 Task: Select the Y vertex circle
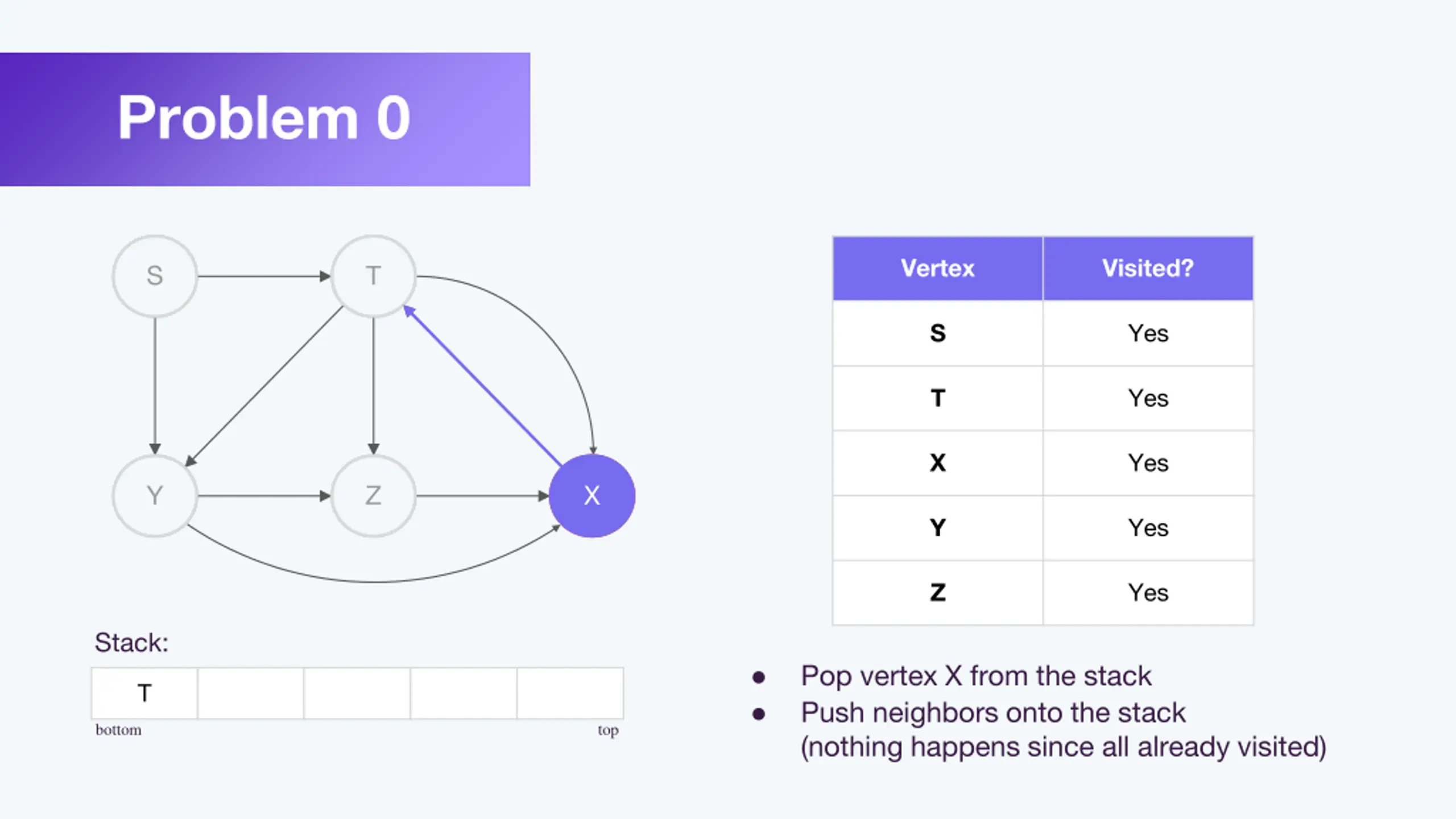[155, 496]
